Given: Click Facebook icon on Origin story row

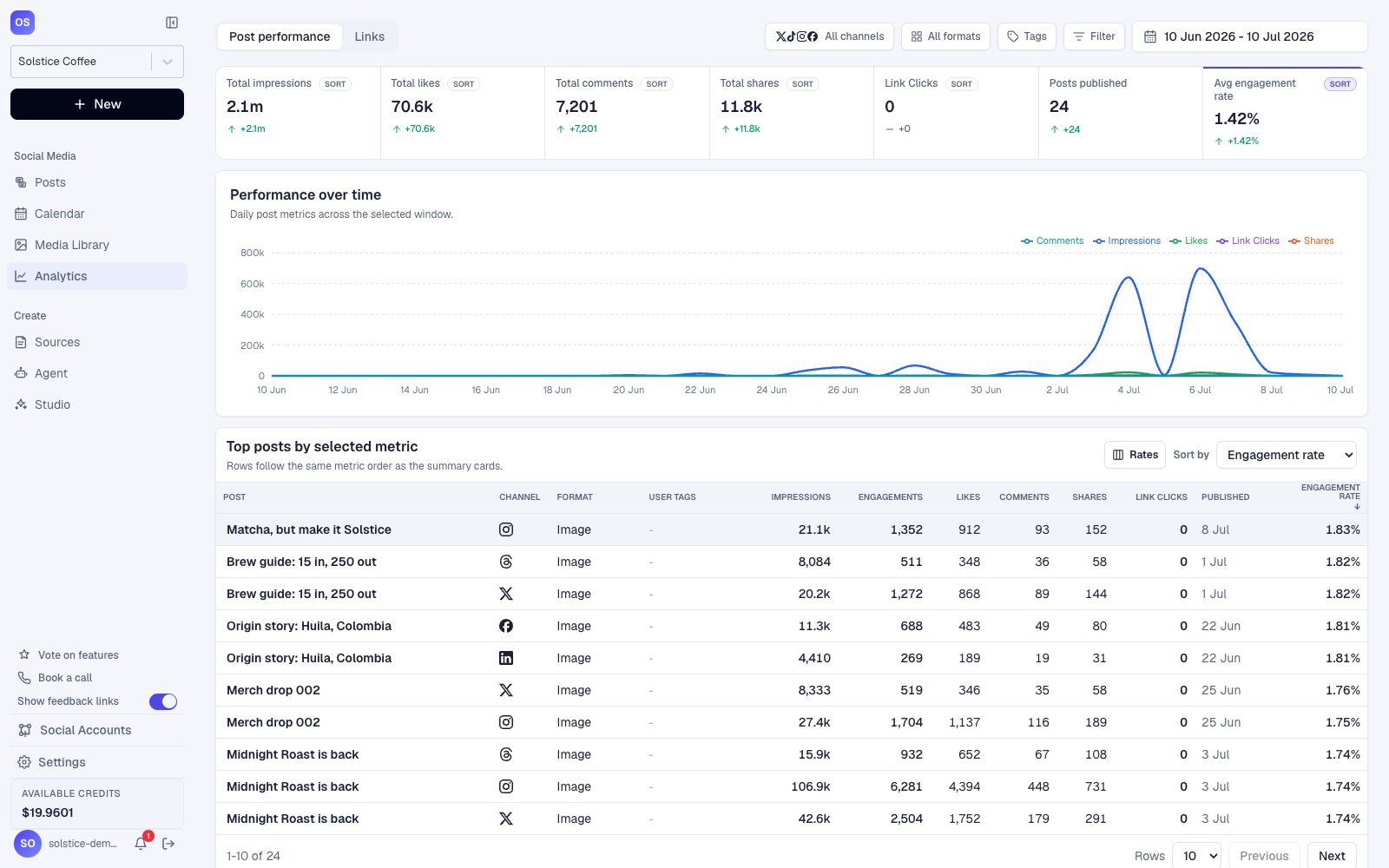Looking at the screenshot, I should (x=506, y=626).
